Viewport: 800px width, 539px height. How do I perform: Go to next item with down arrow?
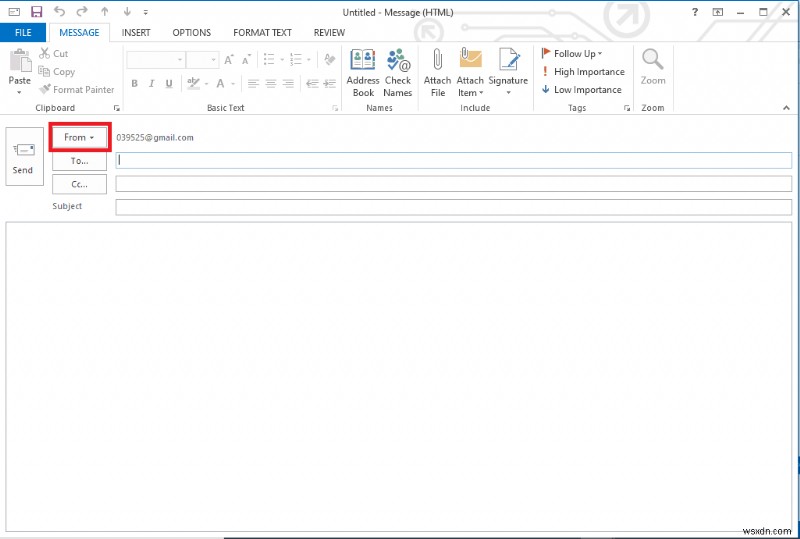click(127, 11)
